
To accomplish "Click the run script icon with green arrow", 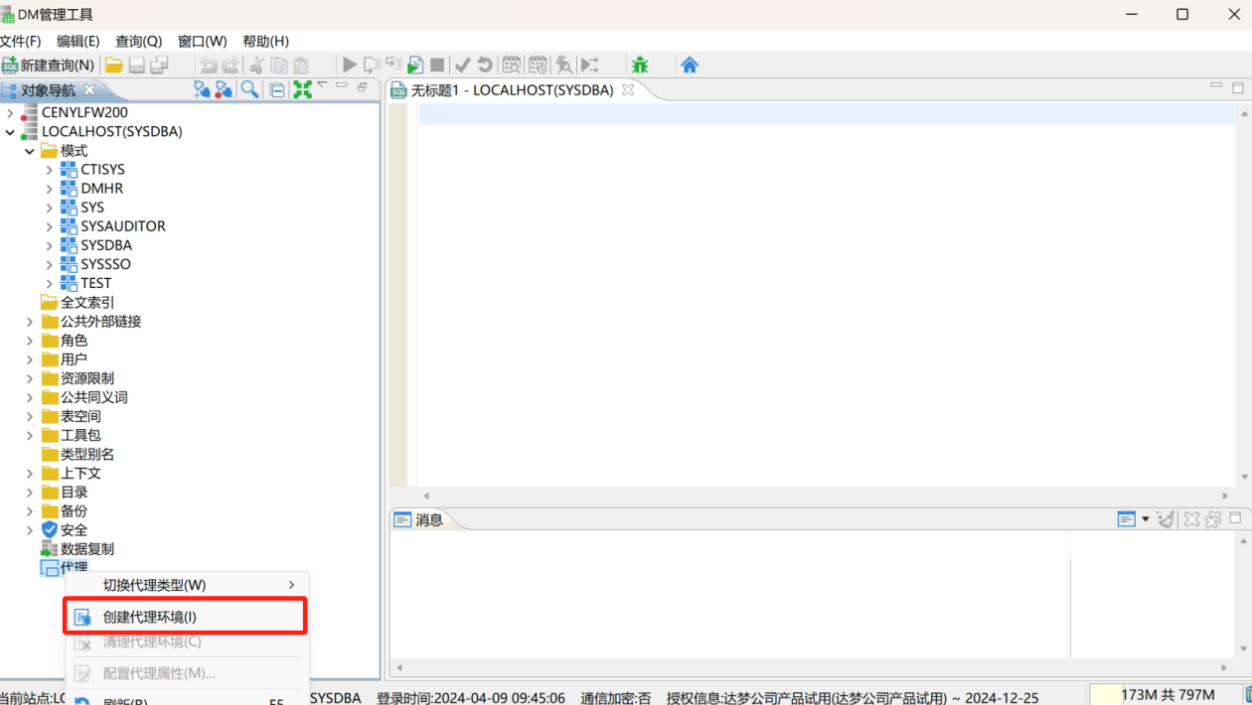I will tap(414, 65).
